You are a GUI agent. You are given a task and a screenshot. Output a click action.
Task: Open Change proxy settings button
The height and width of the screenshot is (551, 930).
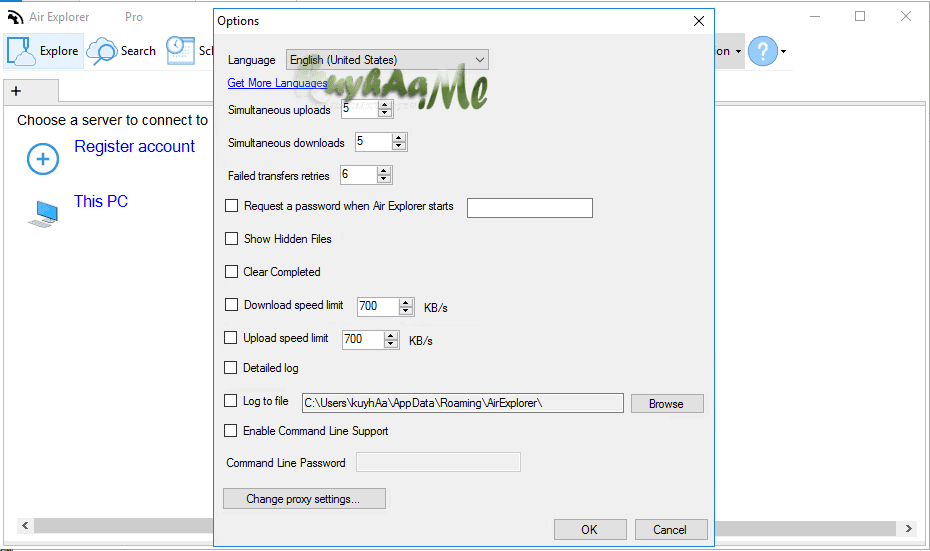[304, 499]
